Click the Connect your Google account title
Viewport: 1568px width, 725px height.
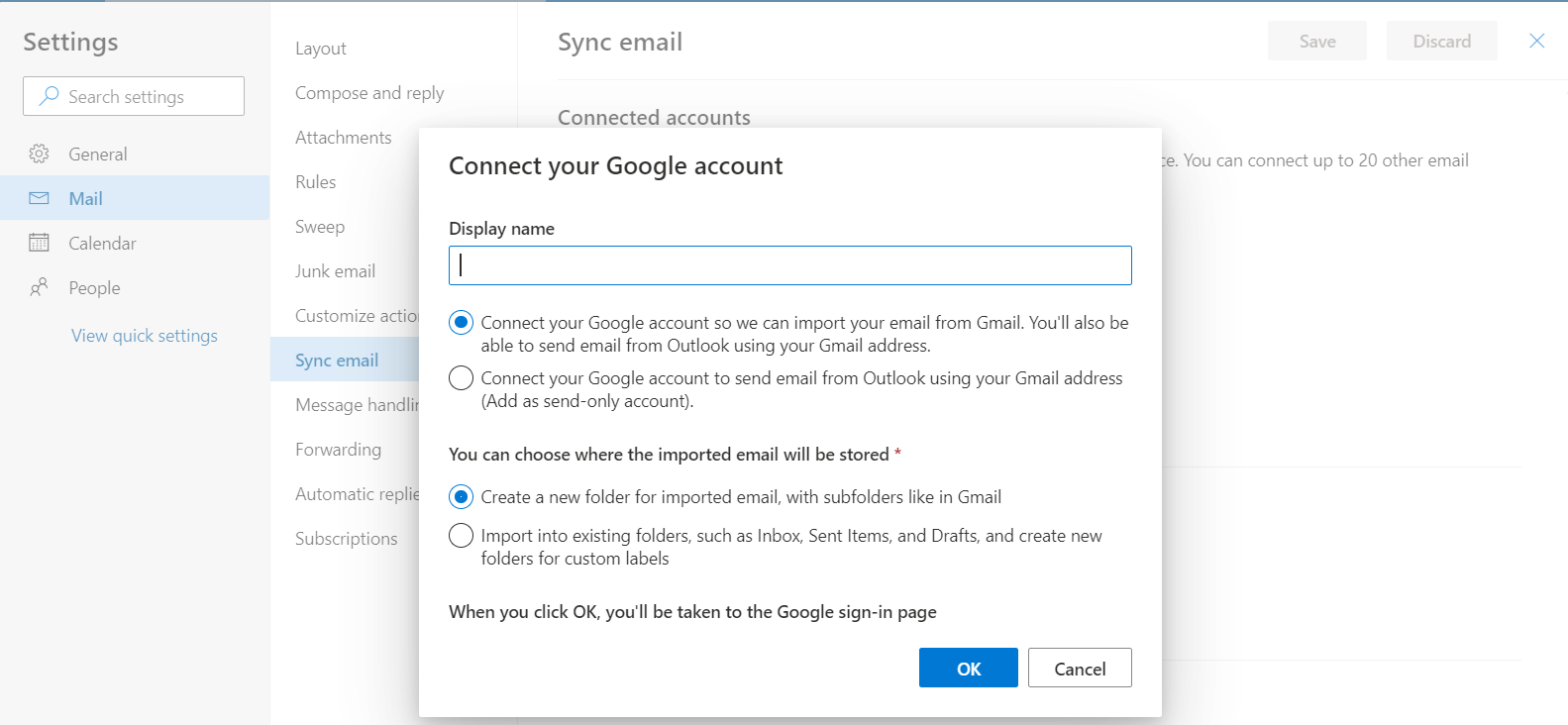click(x=615, y=165)
